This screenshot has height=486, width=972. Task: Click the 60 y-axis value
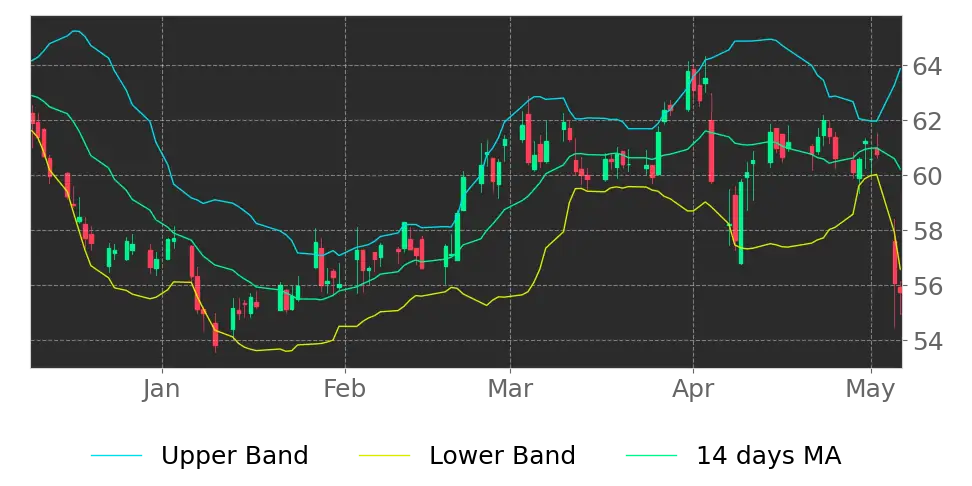(927, 176)
